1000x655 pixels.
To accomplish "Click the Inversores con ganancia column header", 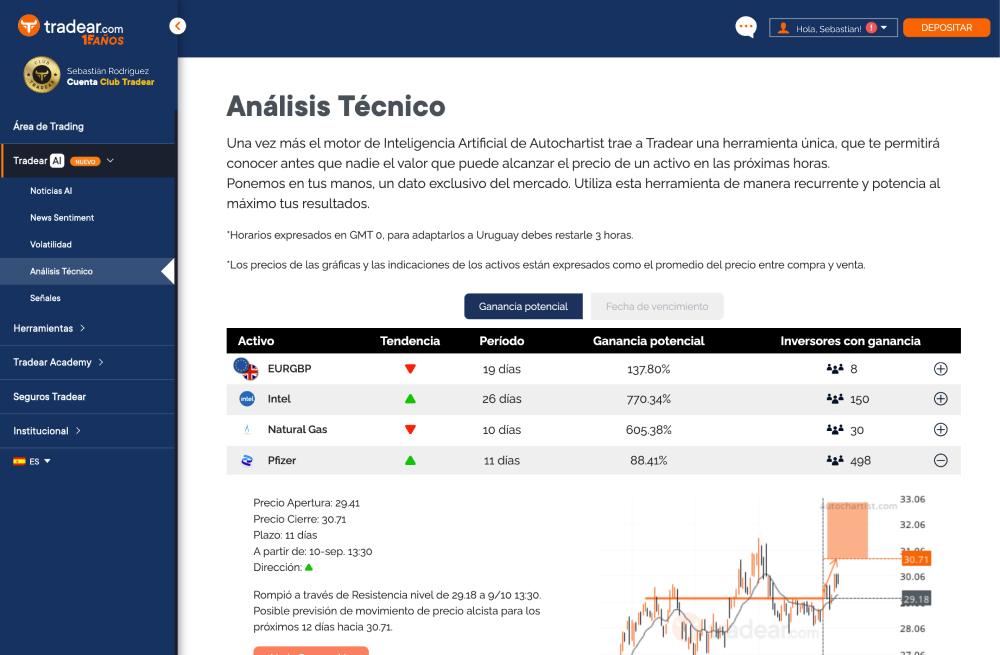I will (850, 341).
